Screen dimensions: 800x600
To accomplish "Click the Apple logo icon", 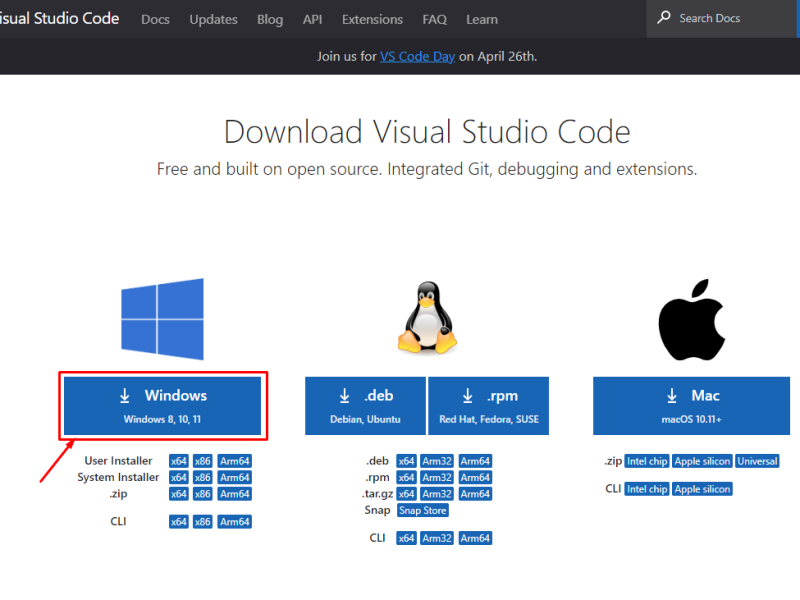I will (692, 319).
